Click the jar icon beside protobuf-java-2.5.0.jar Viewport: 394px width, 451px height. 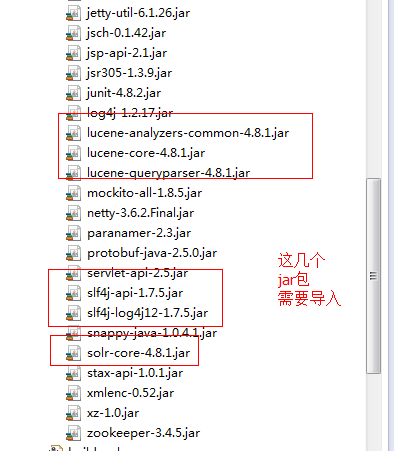73,253
